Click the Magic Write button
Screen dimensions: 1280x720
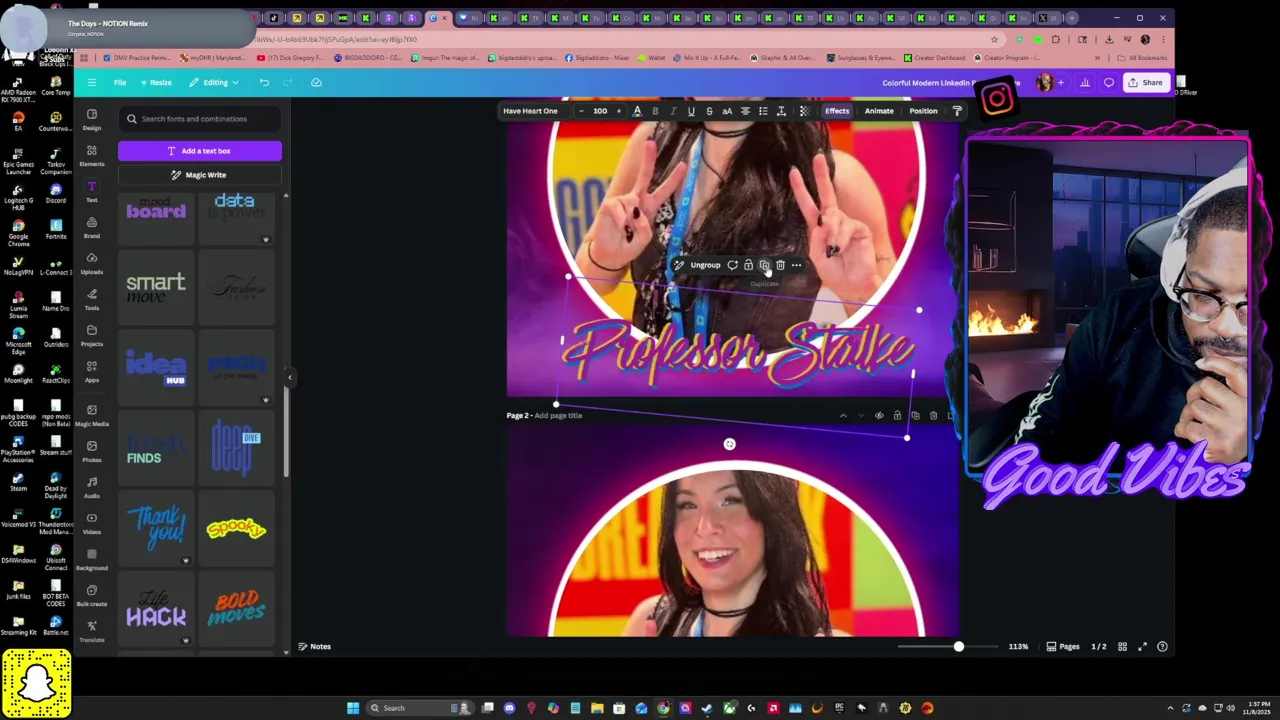pos(200,175)
